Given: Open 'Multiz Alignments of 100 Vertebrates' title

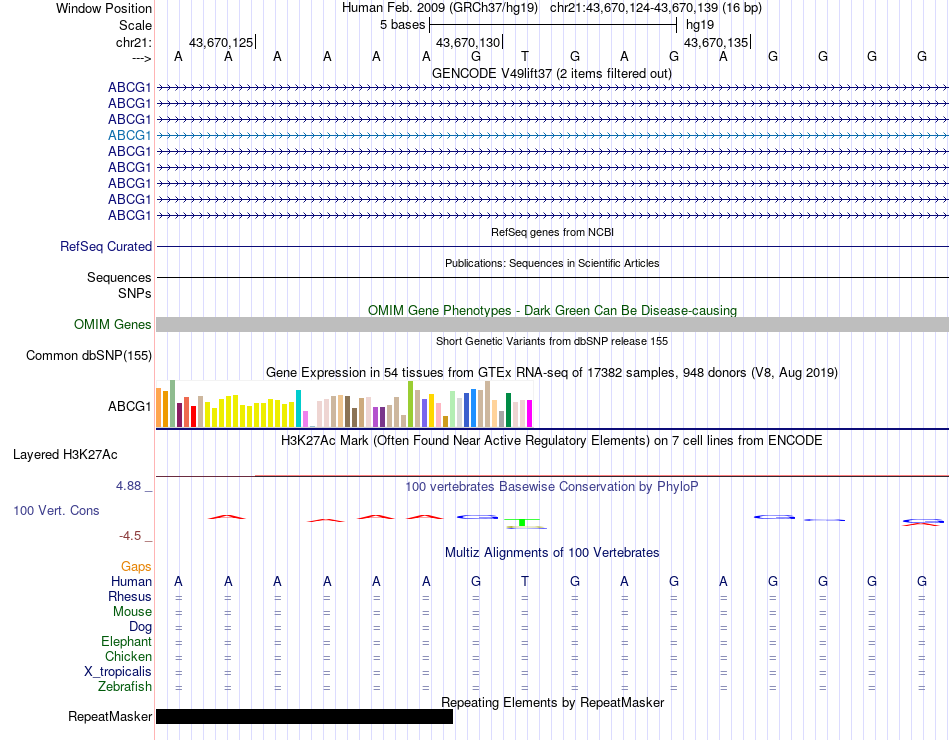Looking at the screenshot, I should (552, 553).
